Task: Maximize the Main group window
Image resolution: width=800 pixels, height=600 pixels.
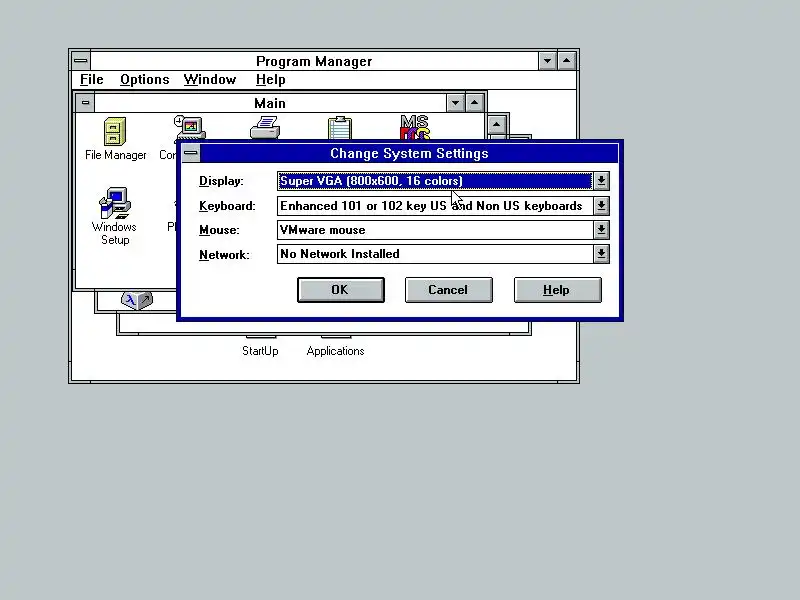Action: [x=474, y=103]
